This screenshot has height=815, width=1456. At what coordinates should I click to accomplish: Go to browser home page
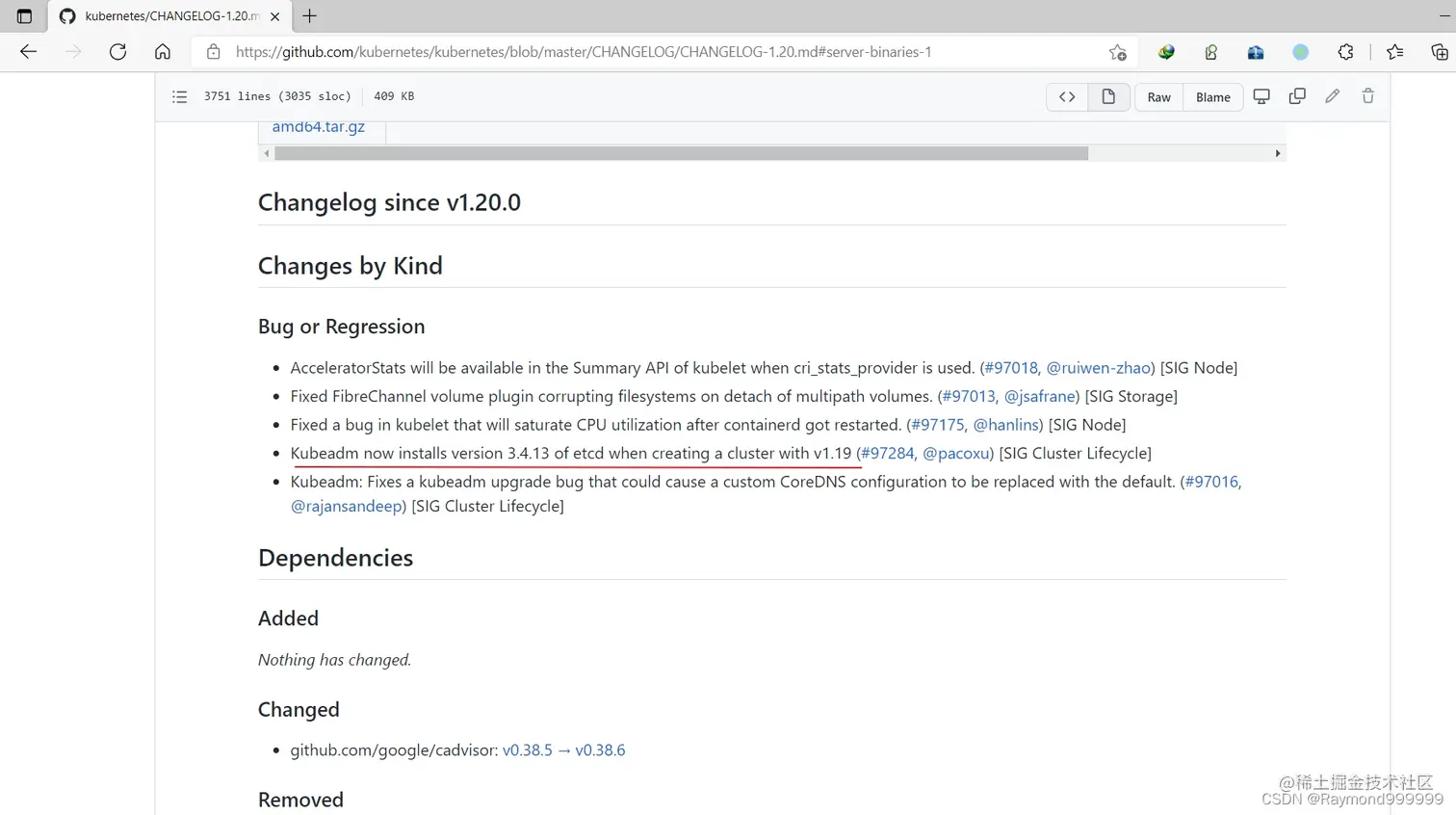[163, 52]
